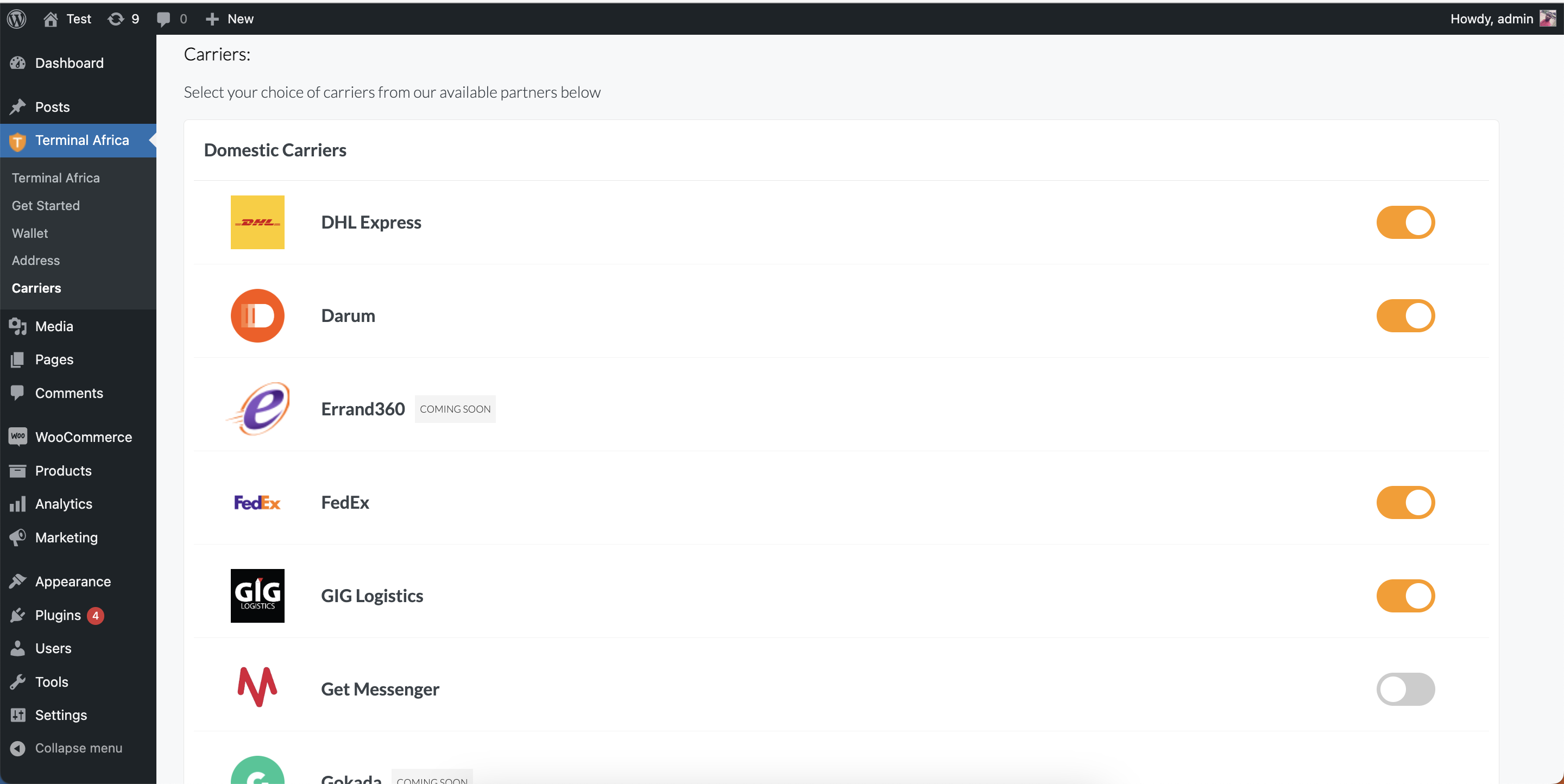Open the Get Started link in sidebar
The width and height of the screenshot is (1564, 784).
pos(46,206)
